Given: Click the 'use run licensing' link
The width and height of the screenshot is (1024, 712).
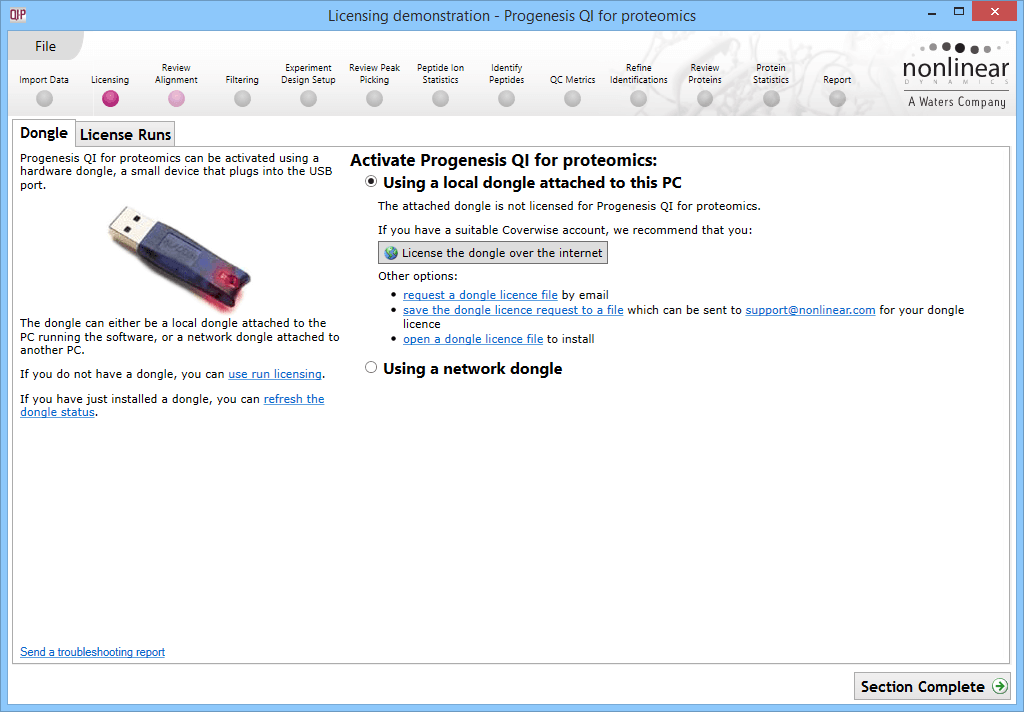Looking at the screenshot, I should (x=275, y=374).
